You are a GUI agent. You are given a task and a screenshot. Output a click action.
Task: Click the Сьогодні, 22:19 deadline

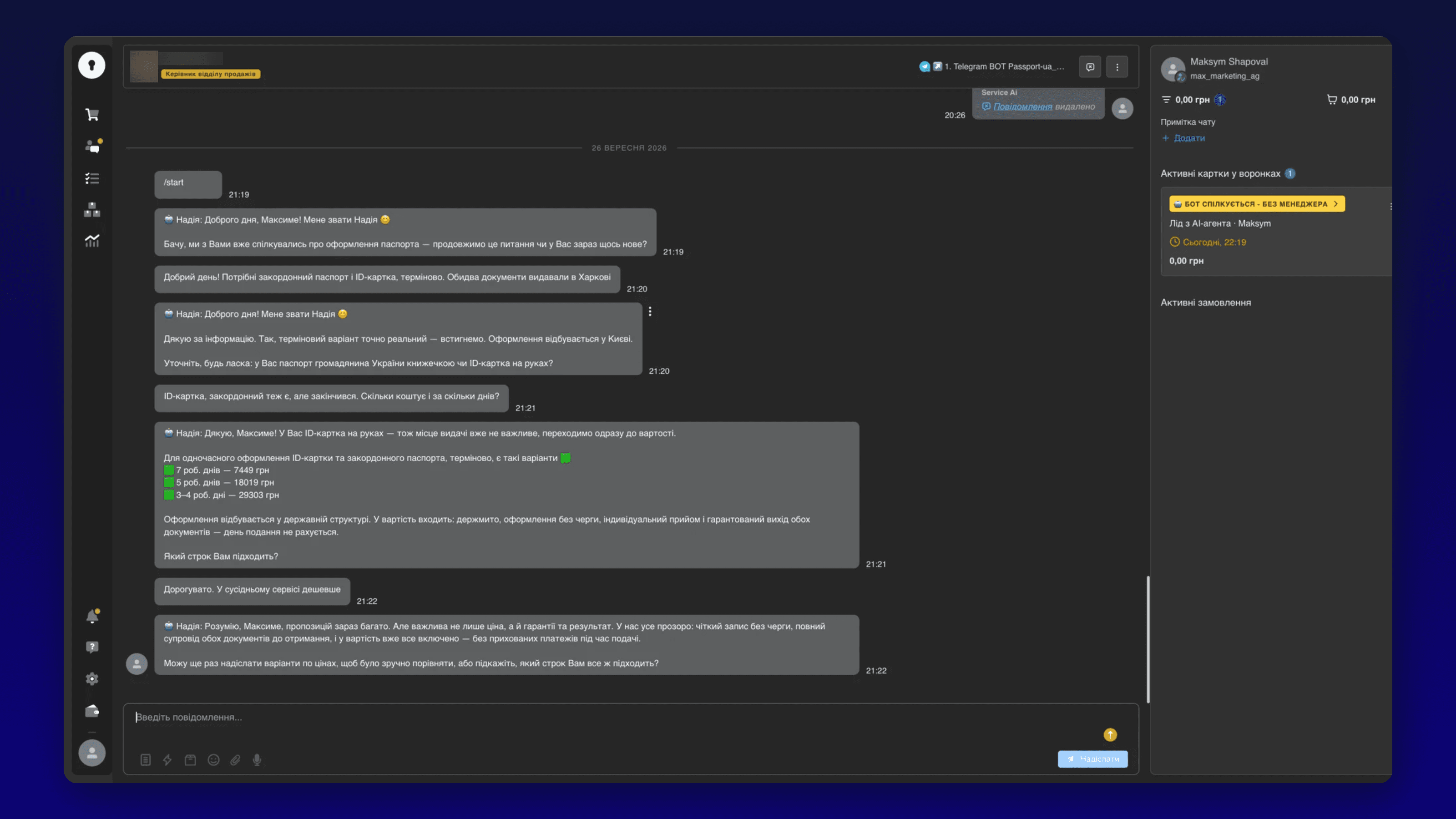click(x=1208, y=242)
